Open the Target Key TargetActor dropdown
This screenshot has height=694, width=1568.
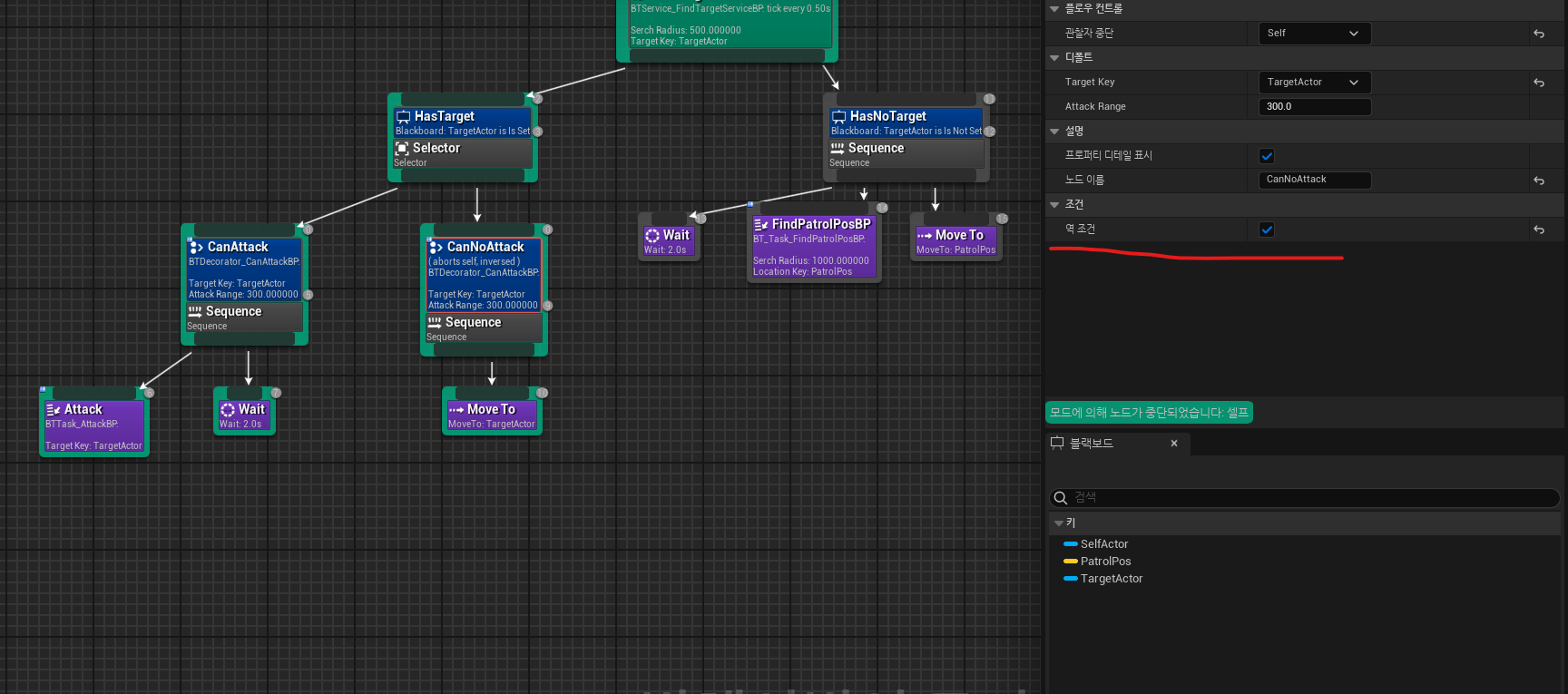pos(1314,83)
